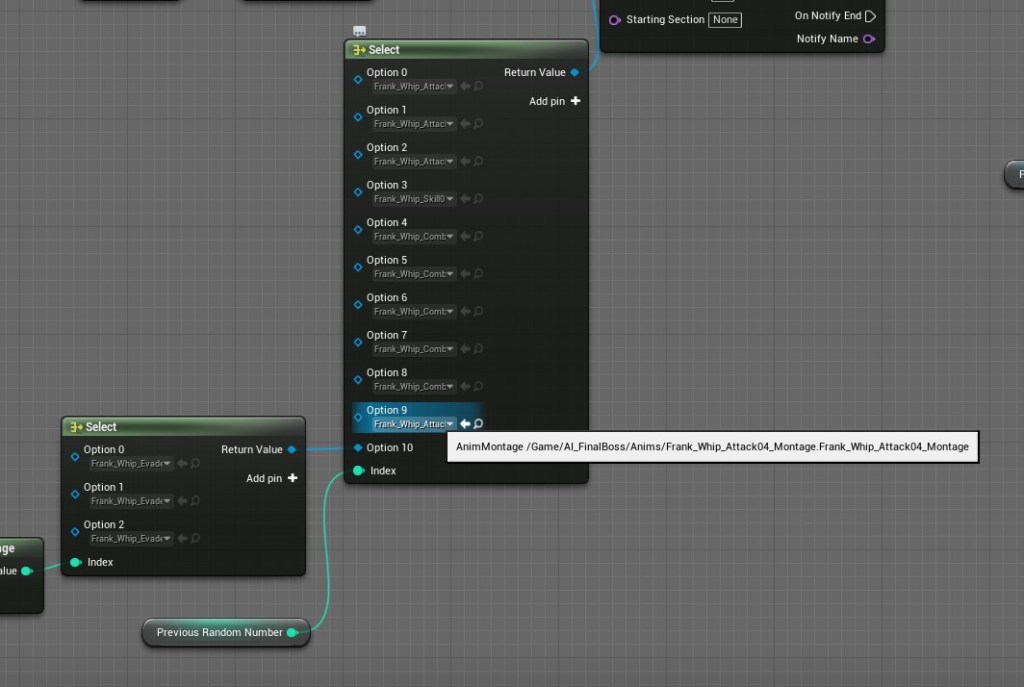This screenshot has width=1024, height=687.
Task: Browse to Option 9 asset with magnifier icon
Action: [479, 424]
